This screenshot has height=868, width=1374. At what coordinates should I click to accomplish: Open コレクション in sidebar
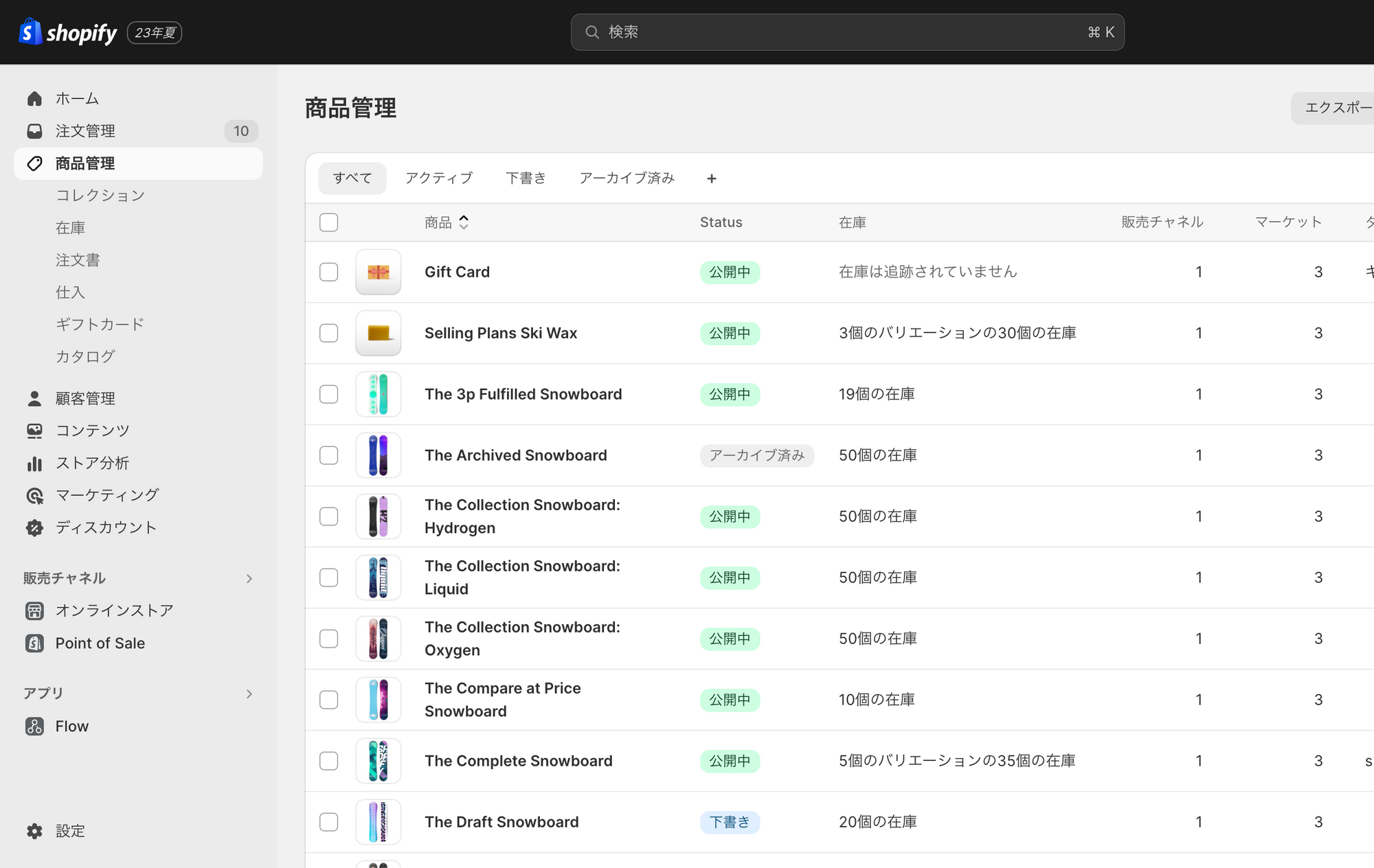[x=100, y=196]
